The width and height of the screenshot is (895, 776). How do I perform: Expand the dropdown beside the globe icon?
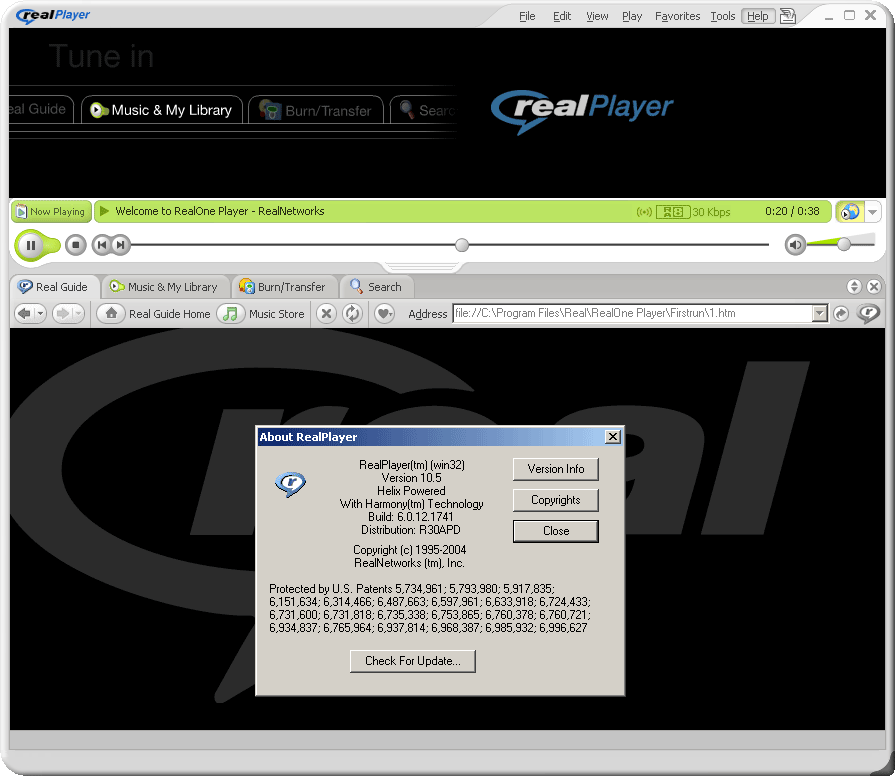(x=873, y=212)
